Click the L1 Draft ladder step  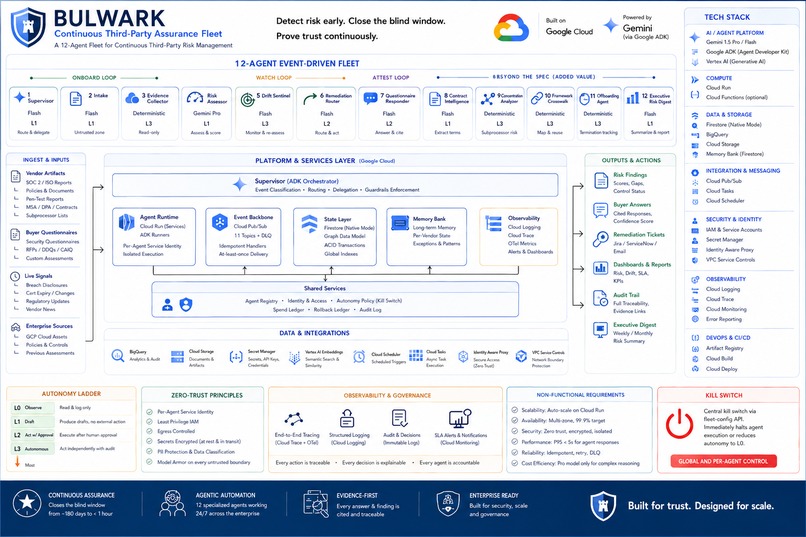click(x=32, y=421)
